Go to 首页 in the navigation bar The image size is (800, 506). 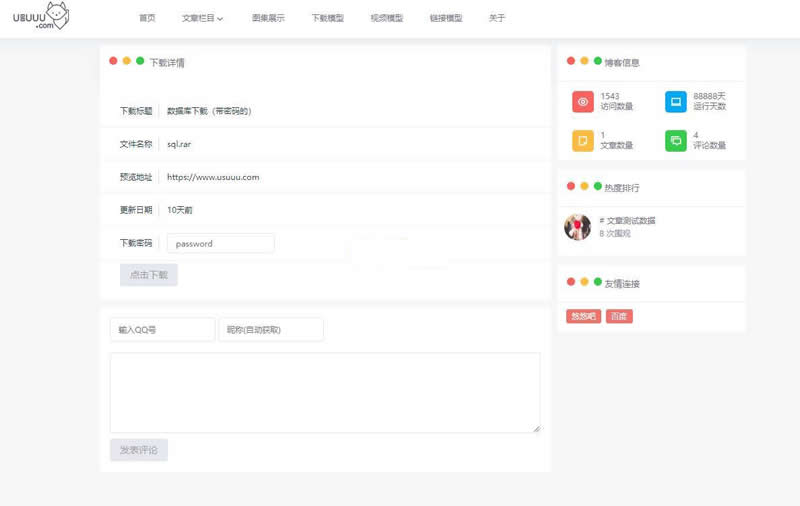[x=147, y=18]
